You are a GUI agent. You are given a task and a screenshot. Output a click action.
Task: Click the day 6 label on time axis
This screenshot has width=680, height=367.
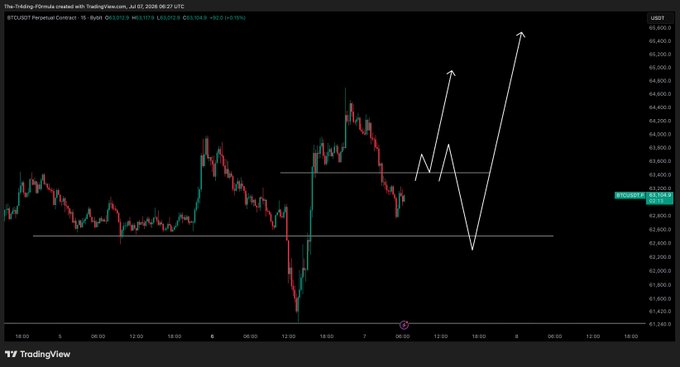click(x=212, y=337)
